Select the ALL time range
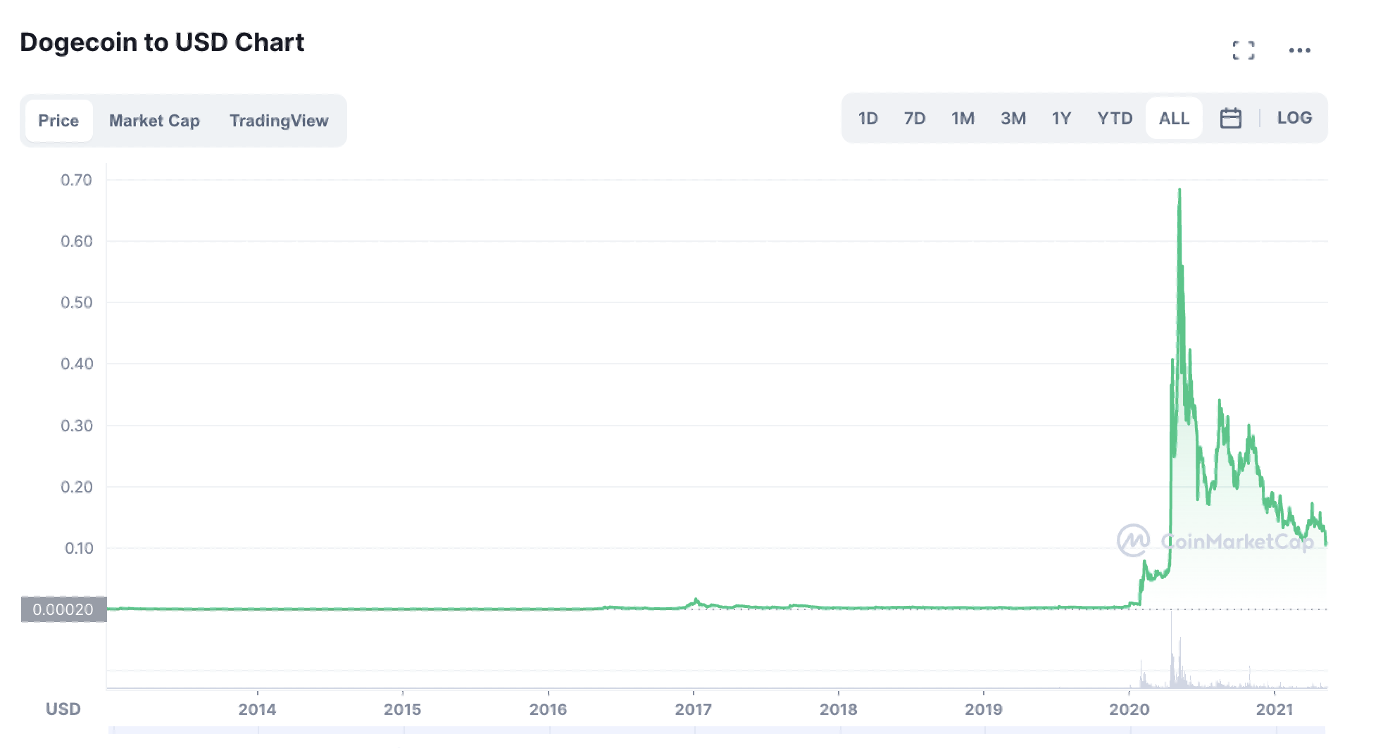Viewport: 1388px width, 748px height. click(1174, 118)
